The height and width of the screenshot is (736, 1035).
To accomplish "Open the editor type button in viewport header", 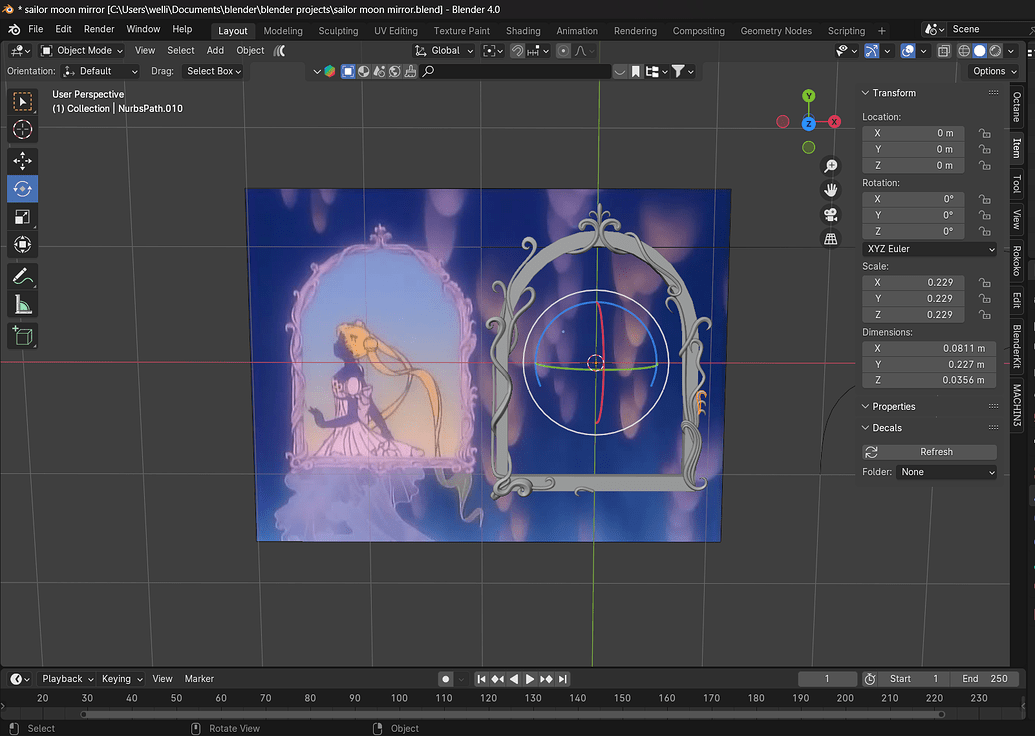I will pos(20,50).
